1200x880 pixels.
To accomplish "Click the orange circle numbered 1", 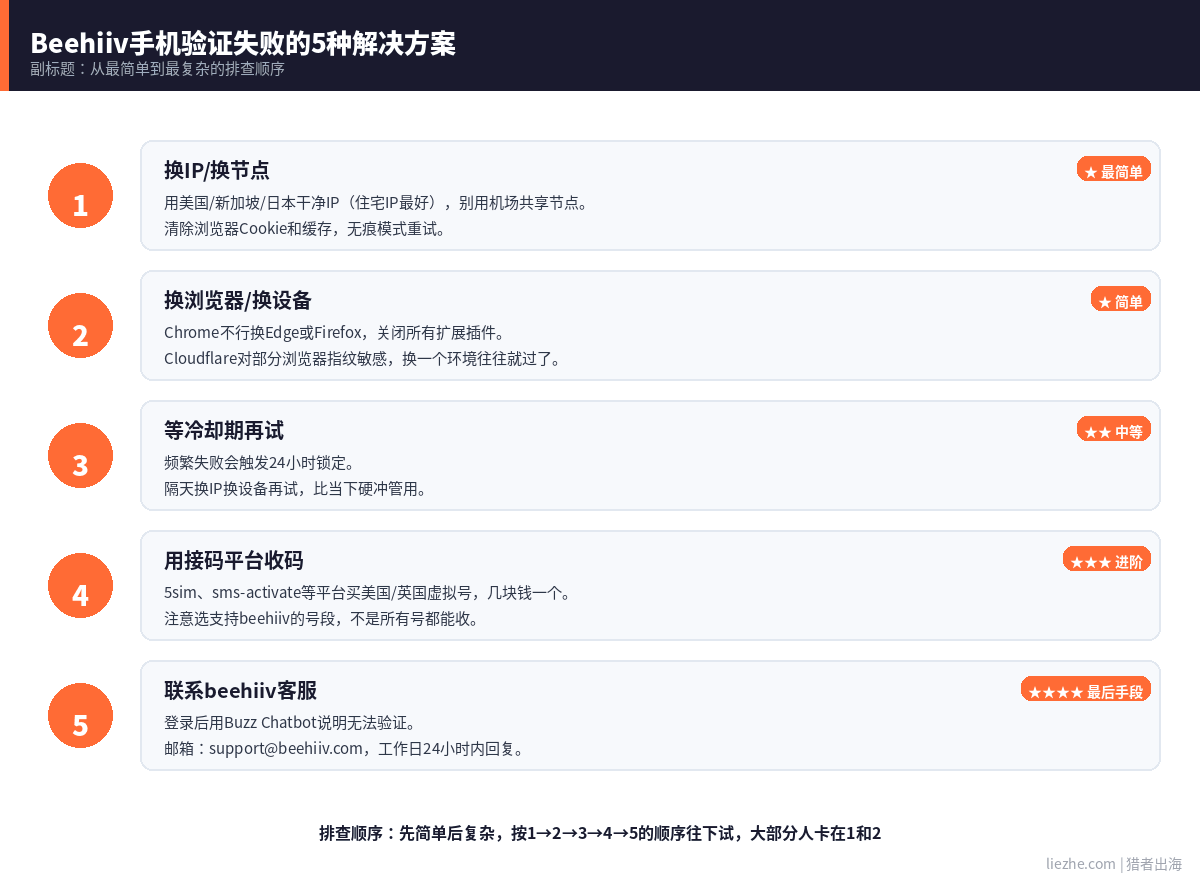I will coord(80,195).
